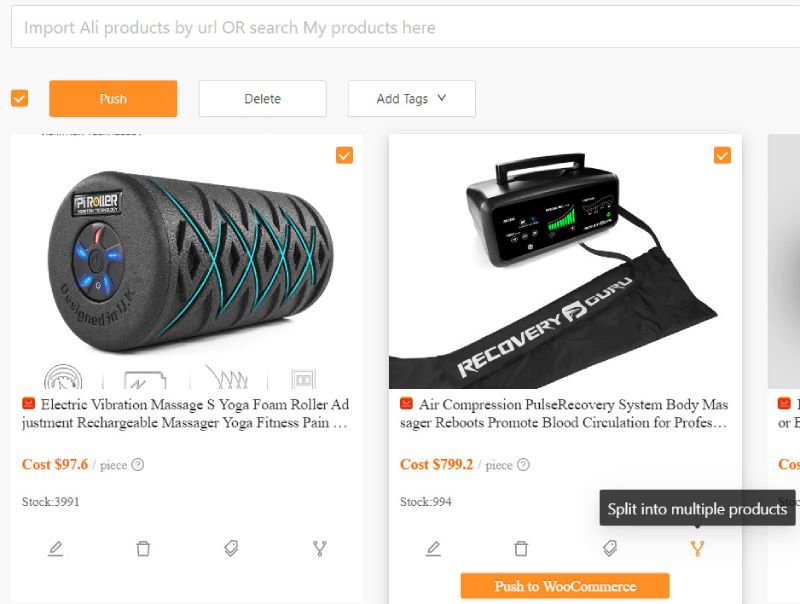This screenshot has height=604, width=800.
Task: Click Push to WooCommerce button
Action: click(x=565, y=586)
